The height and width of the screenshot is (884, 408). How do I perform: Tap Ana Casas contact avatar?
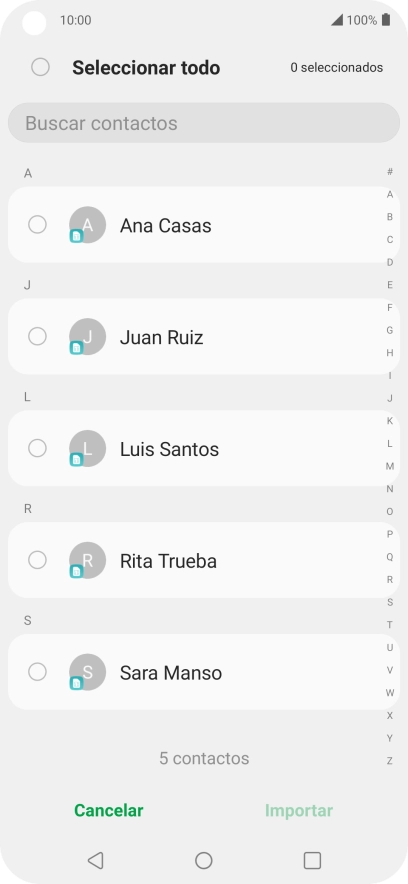[87, 224]
